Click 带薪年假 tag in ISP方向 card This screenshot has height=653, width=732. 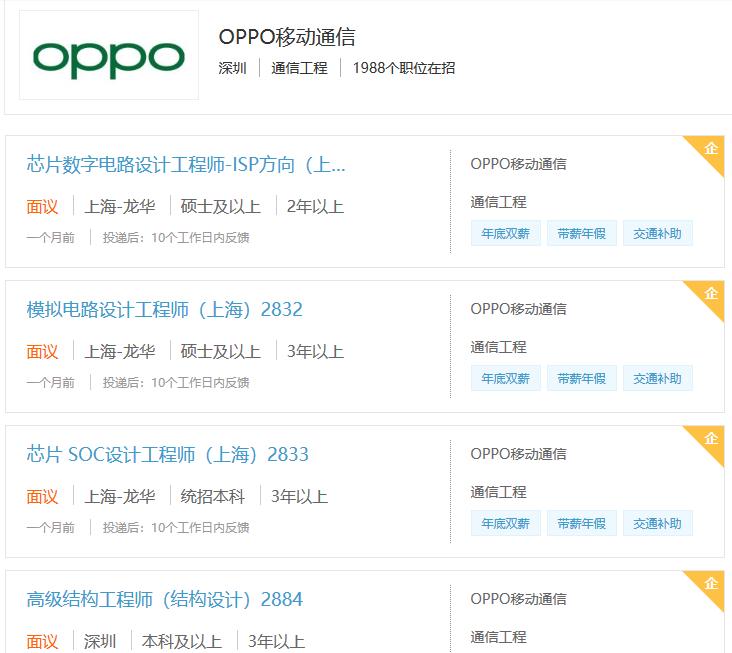tap(582, 233)
